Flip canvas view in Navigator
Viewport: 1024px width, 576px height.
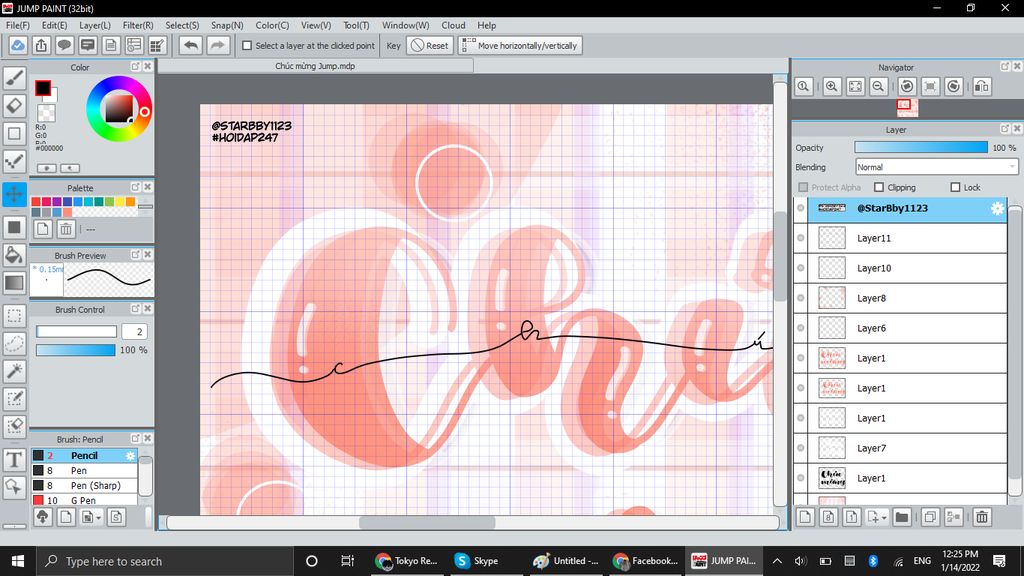click(982, 86)
